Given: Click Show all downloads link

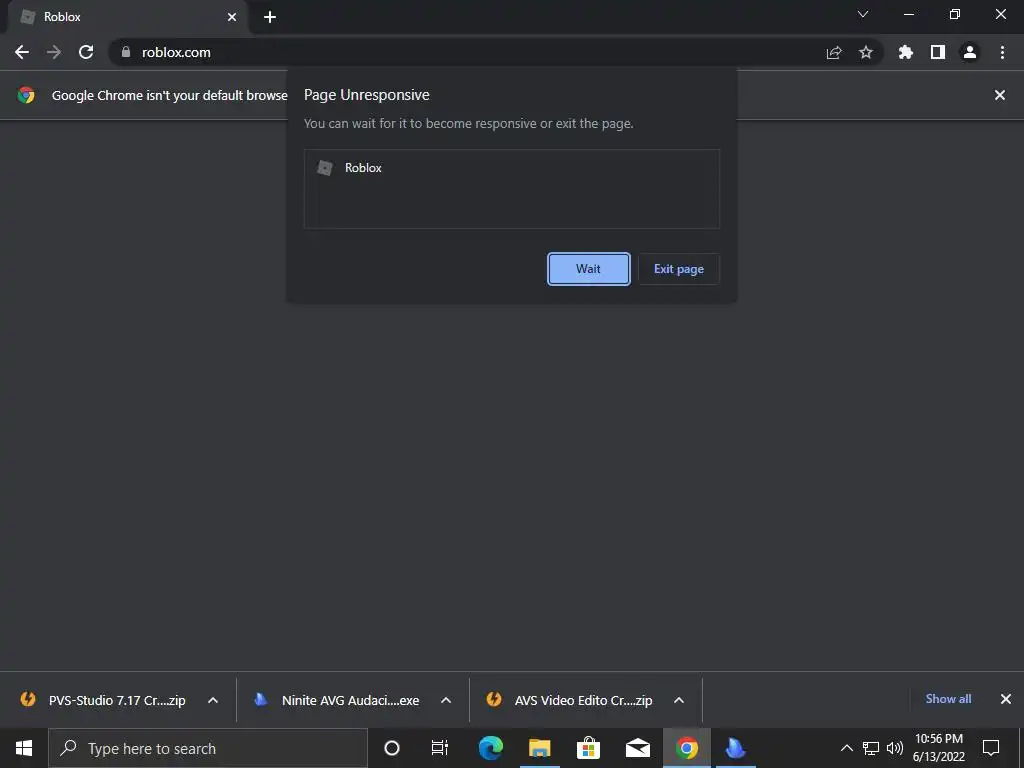Looking at the screenshot, I should coord(948,699).
